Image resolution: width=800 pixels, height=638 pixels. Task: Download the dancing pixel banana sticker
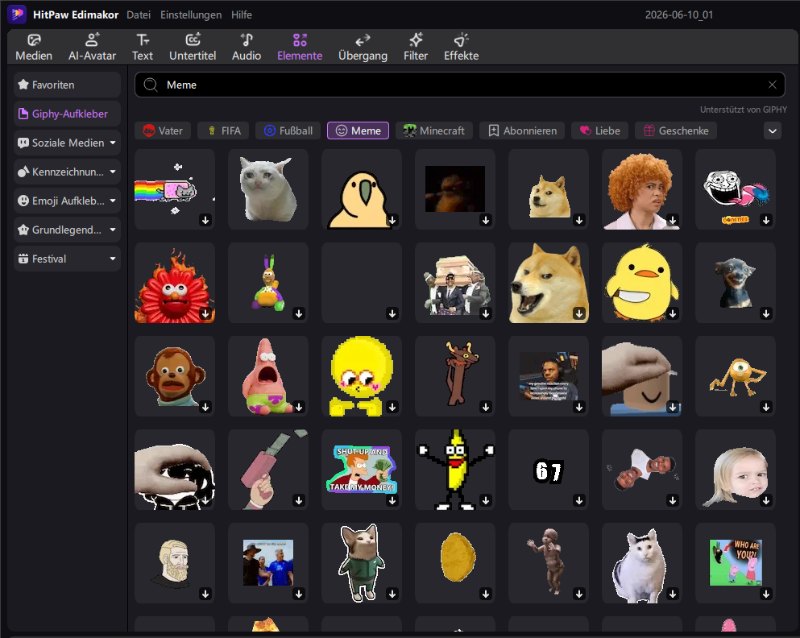click(x=486, y=500)
